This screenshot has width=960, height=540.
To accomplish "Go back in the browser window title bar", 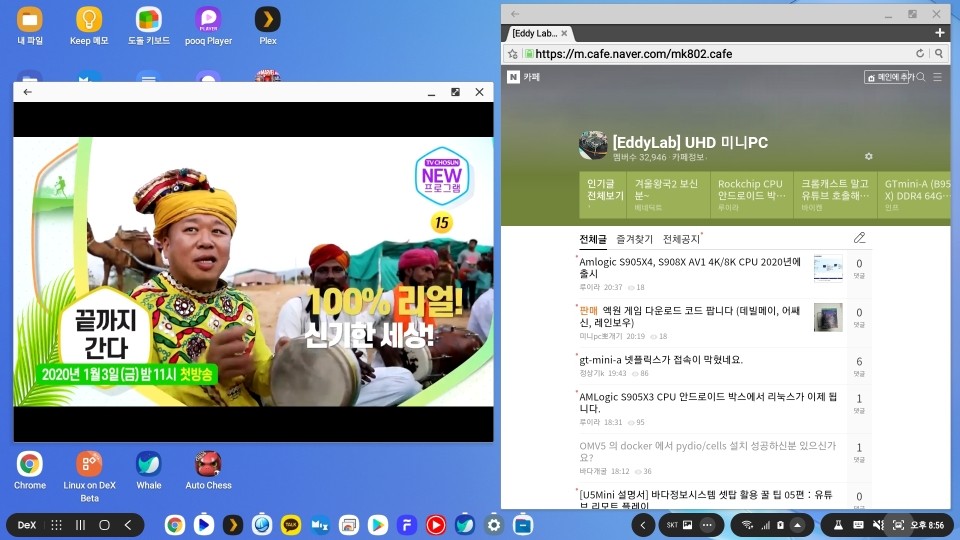I will point(515,13).
